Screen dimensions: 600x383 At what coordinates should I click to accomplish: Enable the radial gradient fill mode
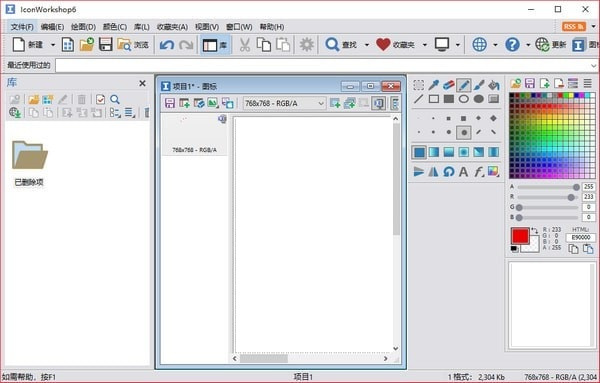(463, 152)
